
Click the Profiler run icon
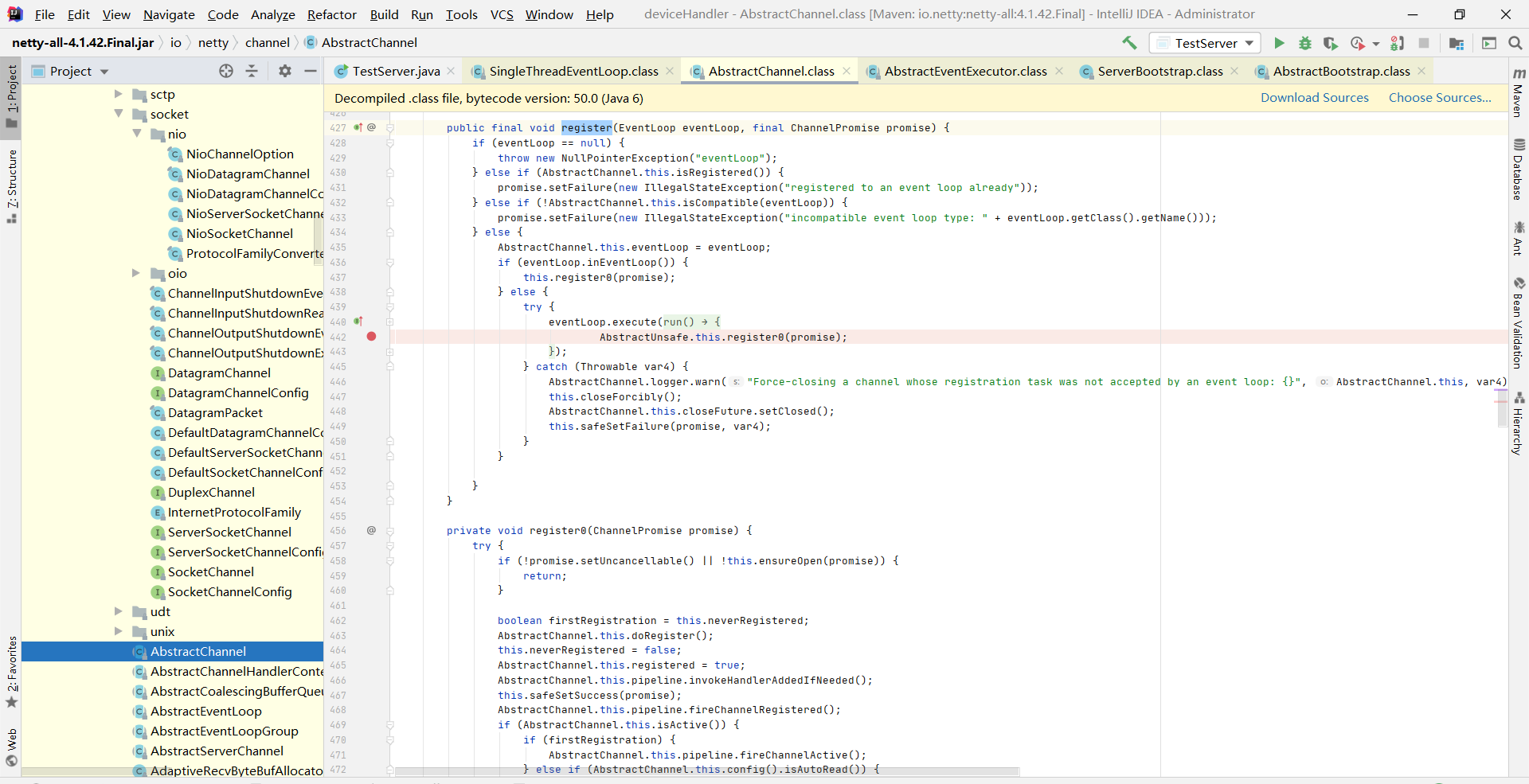1358,43
